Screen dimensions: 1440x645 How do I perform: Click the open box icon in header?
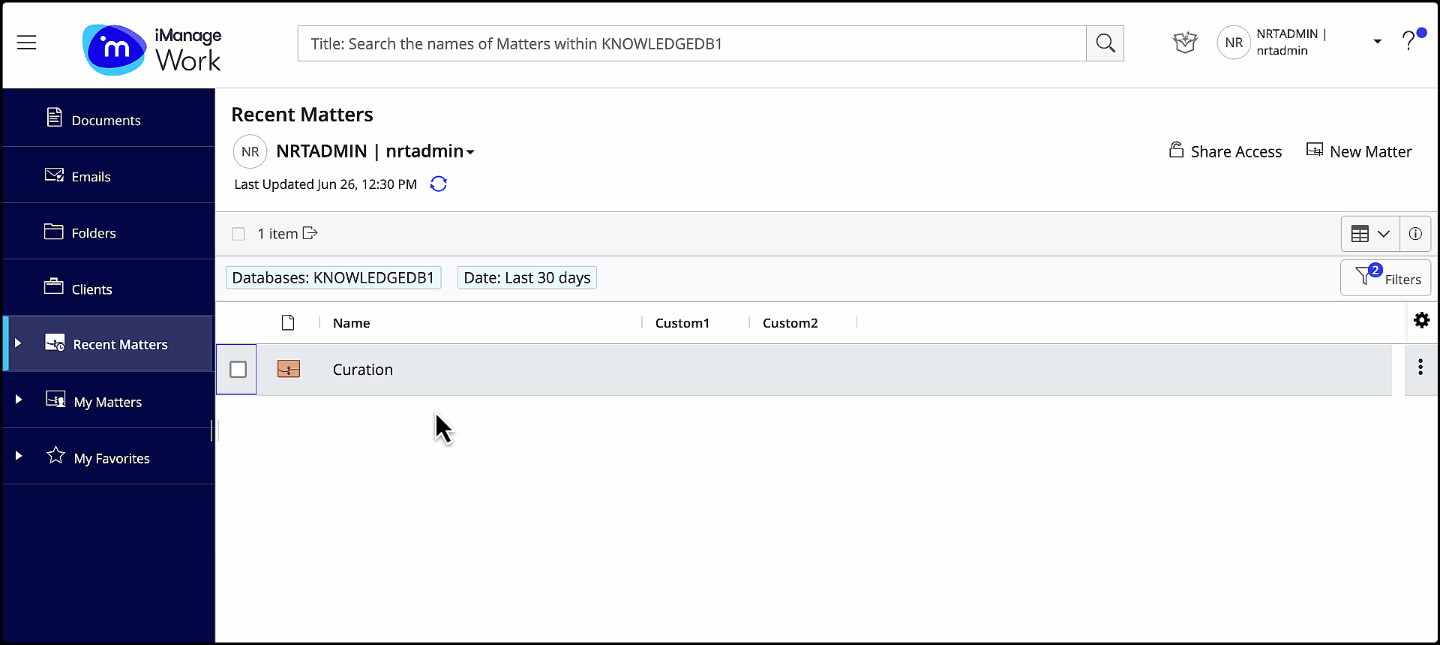click(1185, 42)
